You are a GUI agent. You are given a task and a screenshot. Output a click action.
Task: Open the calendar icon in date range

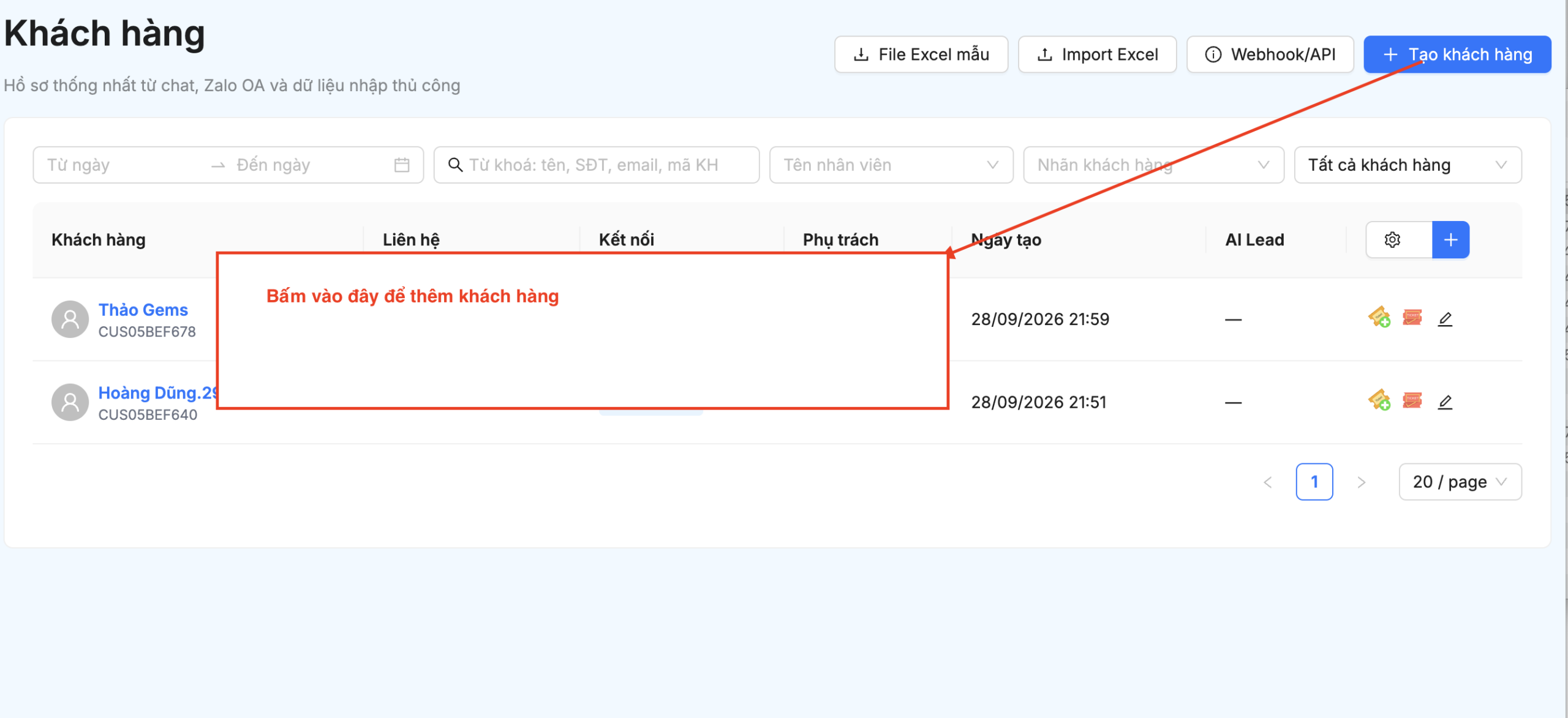tap(402, 165)
